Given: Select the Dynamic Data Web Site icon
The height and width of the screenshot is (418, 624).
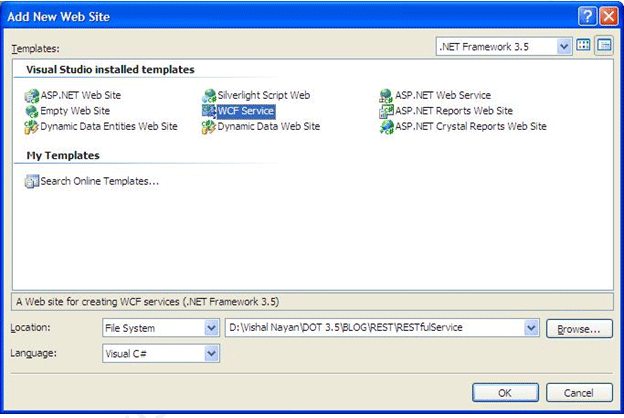Looking at the screenshot, I should [x=209, y=127].
